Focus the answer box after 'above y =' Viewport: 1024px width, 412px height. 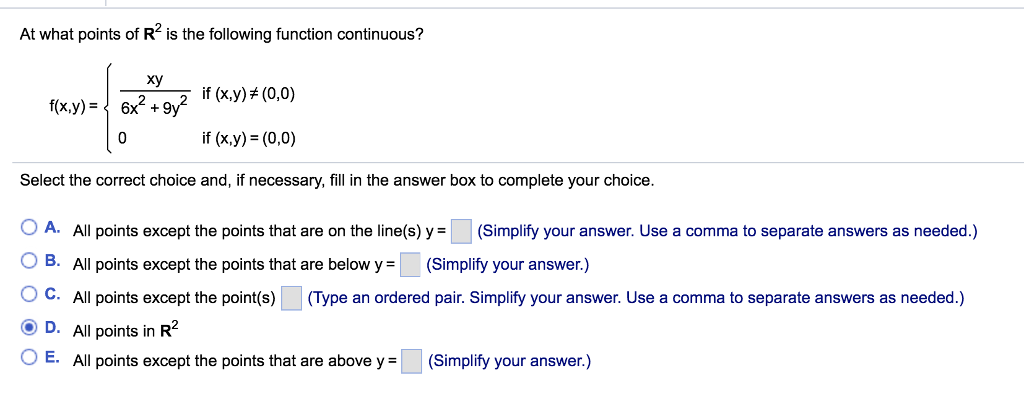[x=411, y=360]
